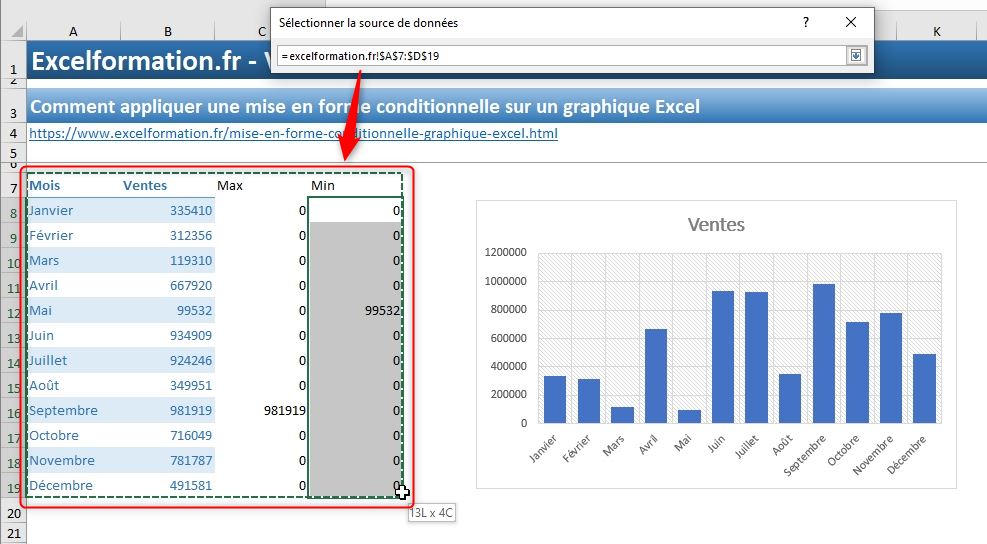This screenshot has width=987, height=544.
Task: Click the row 3 heading about mise en forme conditionnelle
Action: click(x=365, y=106)
